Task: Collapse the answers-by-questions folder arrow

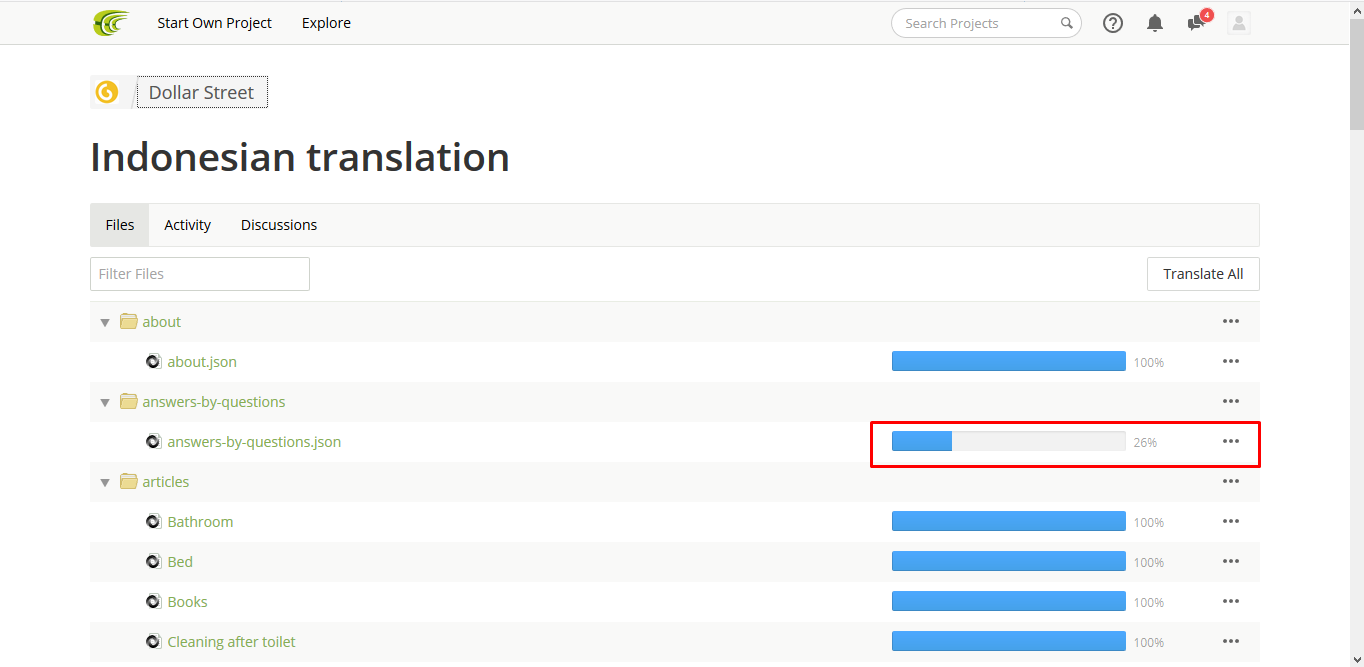Action: (x=104, y=402)
